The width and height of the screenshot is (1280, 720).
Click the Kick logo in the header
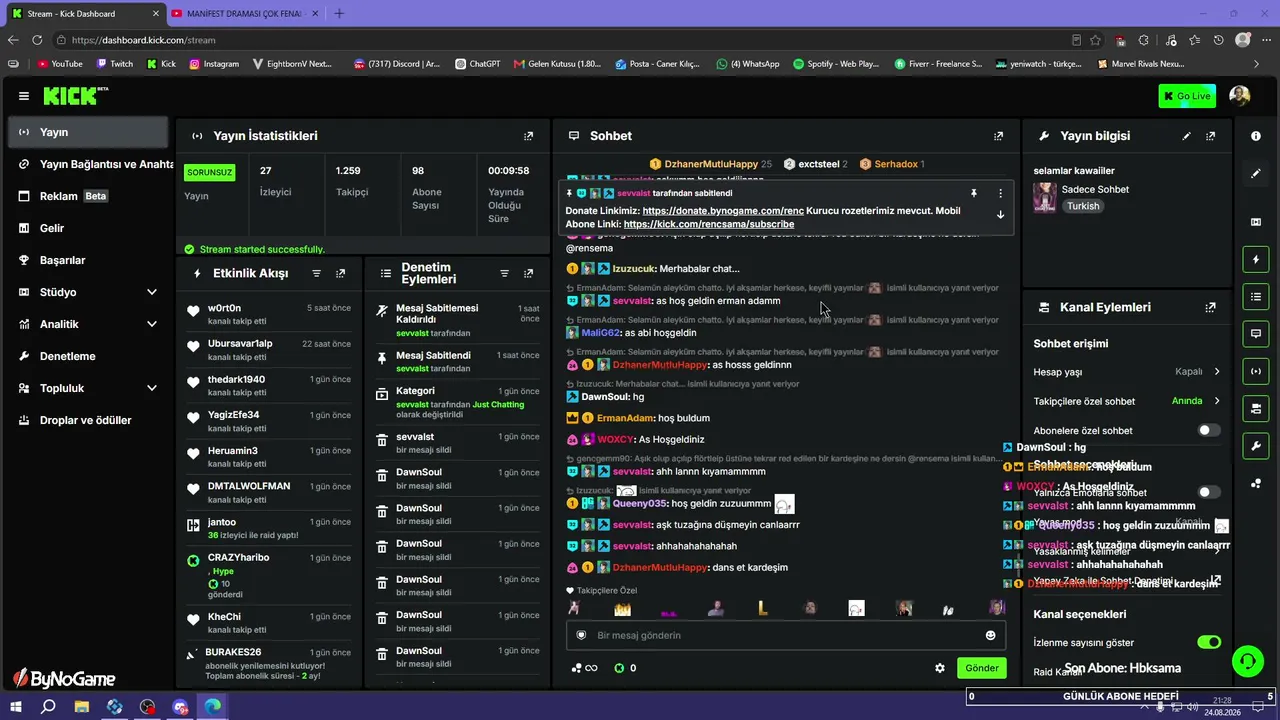click(x=76, y=96)
